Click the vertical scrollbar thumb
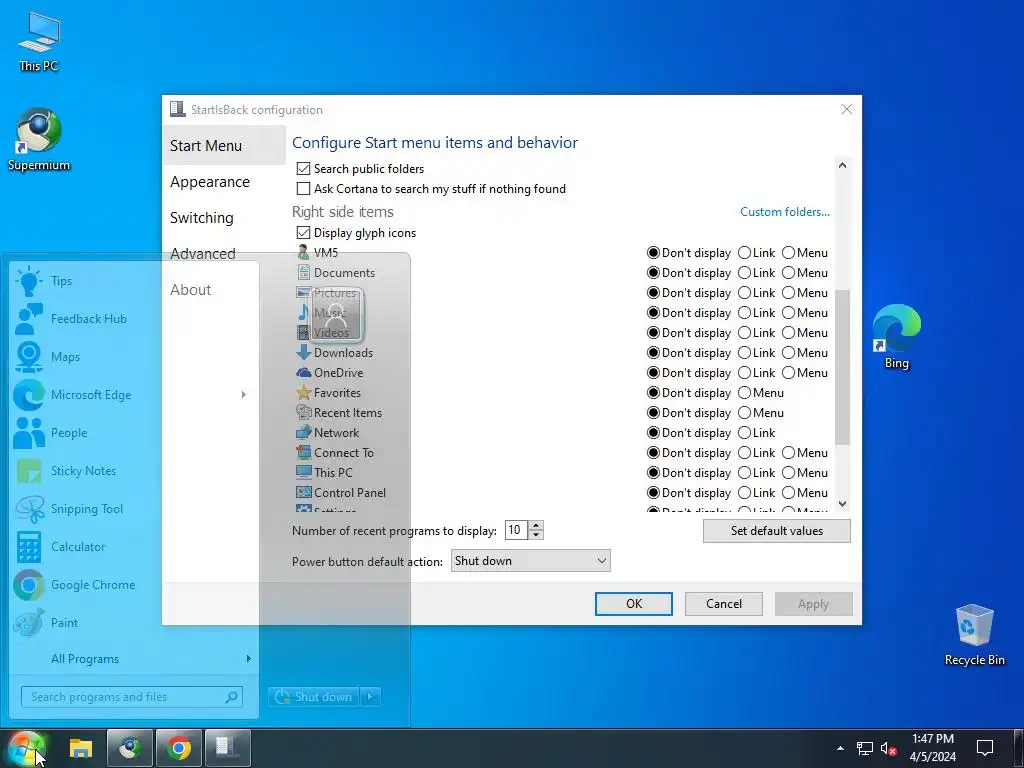Image resolution: width=1024 pixels, height=768 pixels. [842, 367]
